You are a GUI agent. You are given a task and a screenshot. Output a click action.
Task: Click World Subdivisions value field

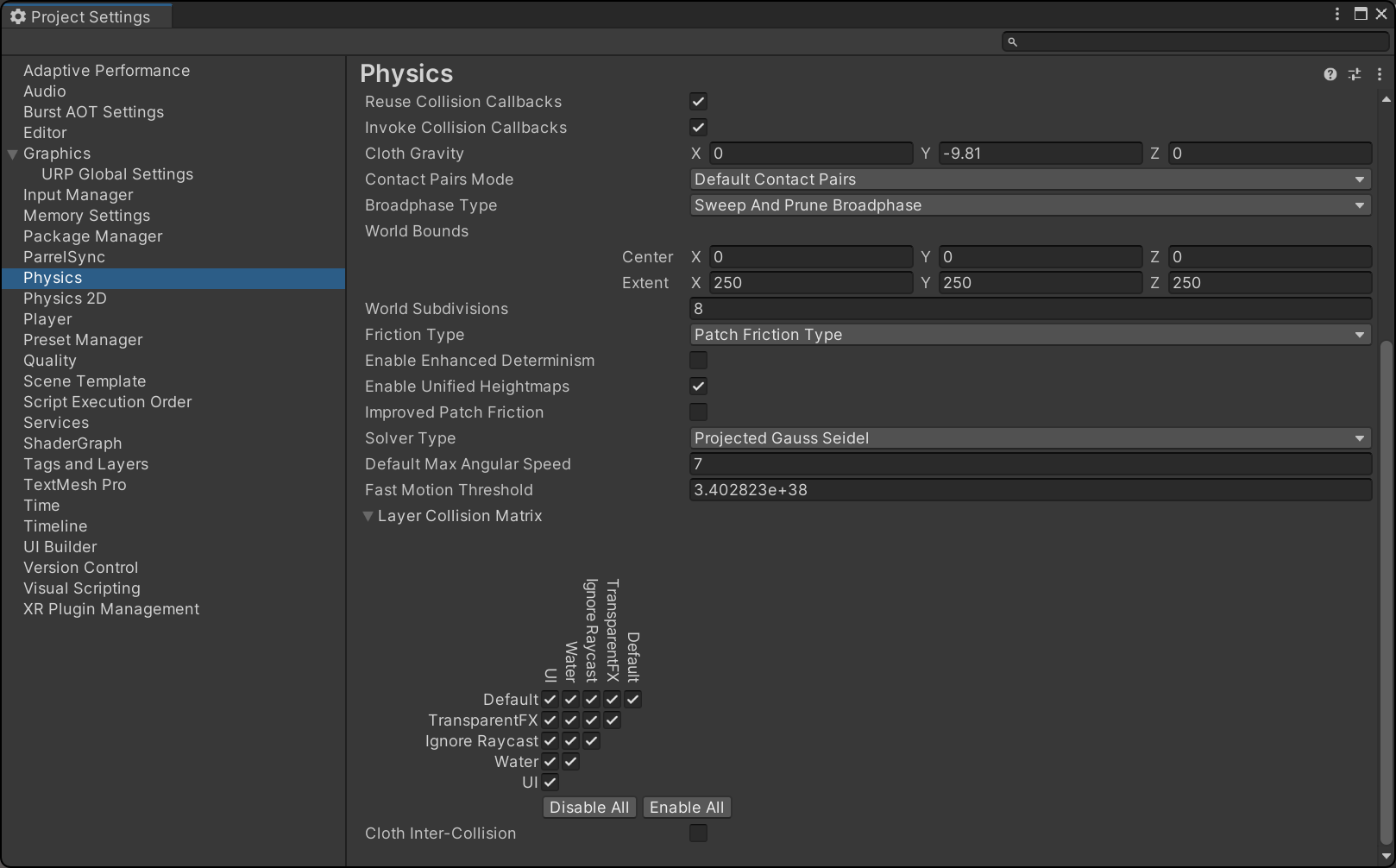(x=1031, y=309)
